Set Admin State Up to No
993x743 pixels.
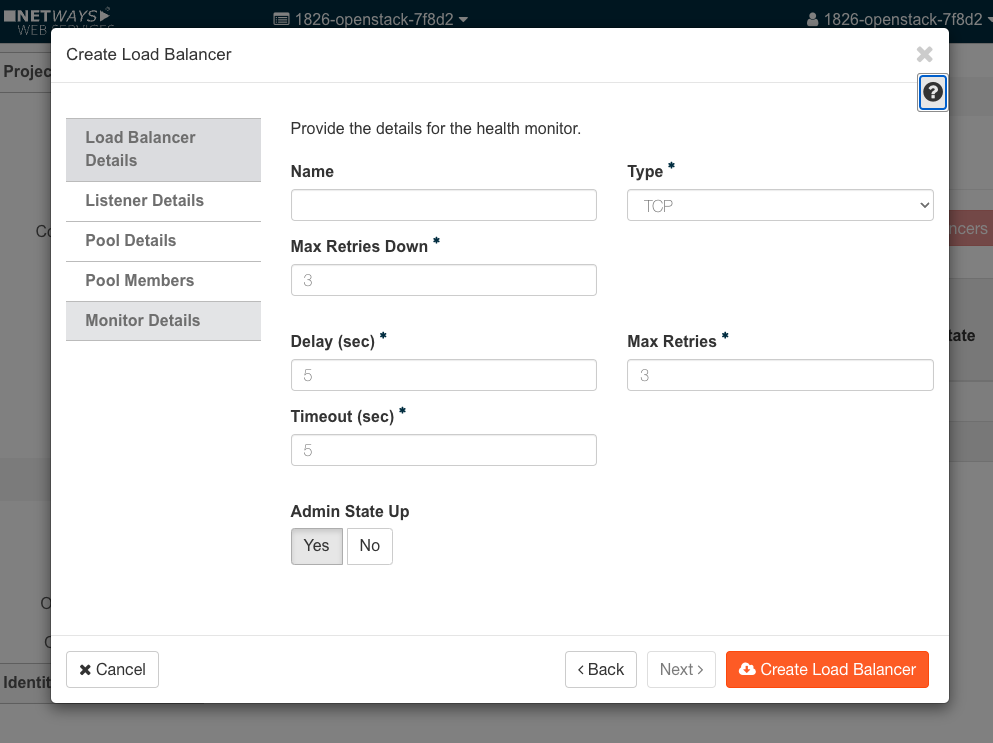[x=369, y=546]
